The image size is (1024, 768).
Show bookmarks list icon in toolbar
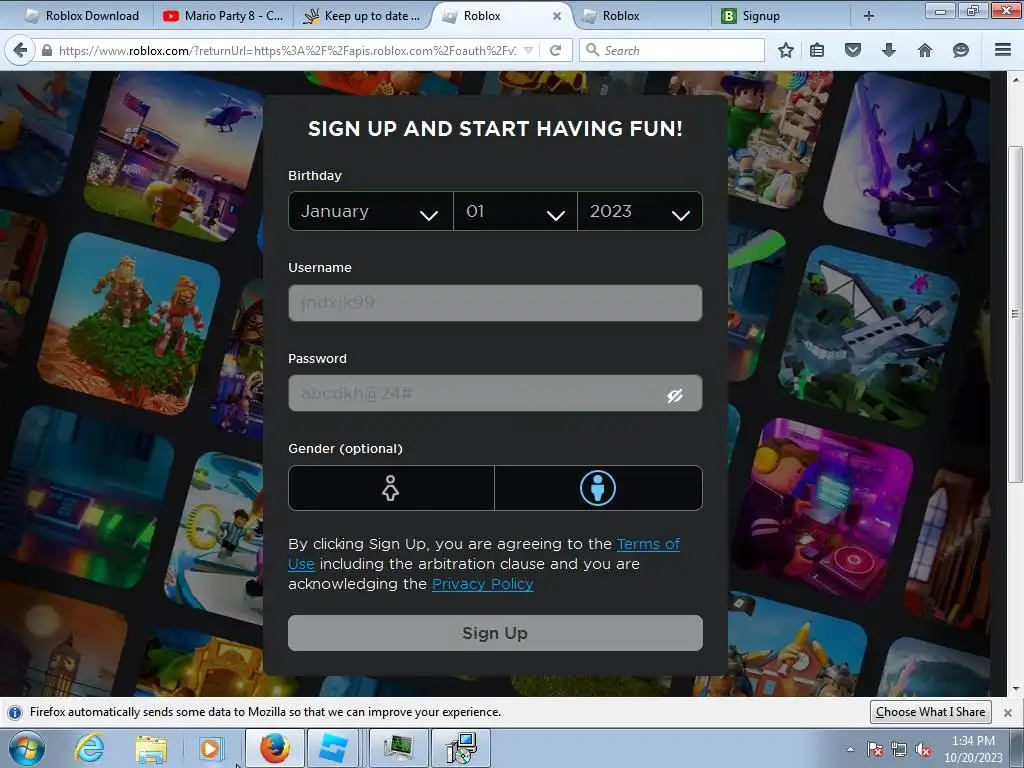click(817, 50)
